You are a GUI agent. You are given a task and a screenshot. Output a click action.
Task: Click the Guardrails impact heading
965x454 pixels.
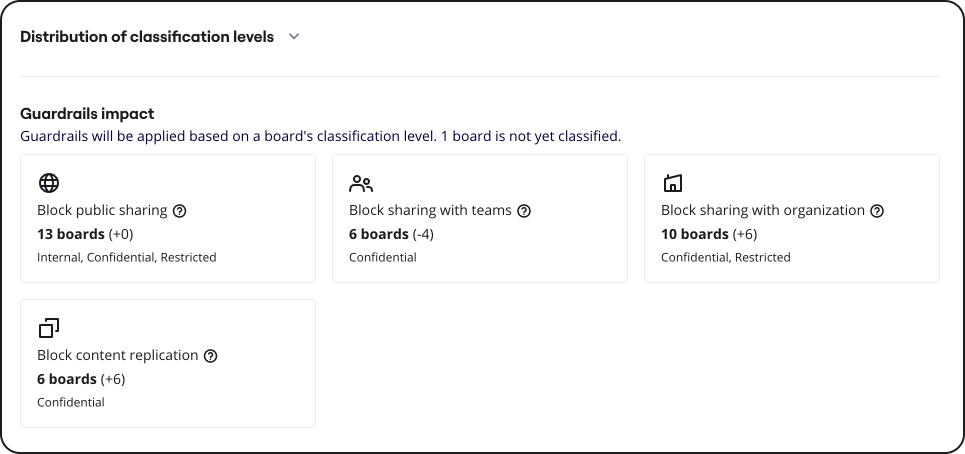pyautogui.click(x=87, y=114)
